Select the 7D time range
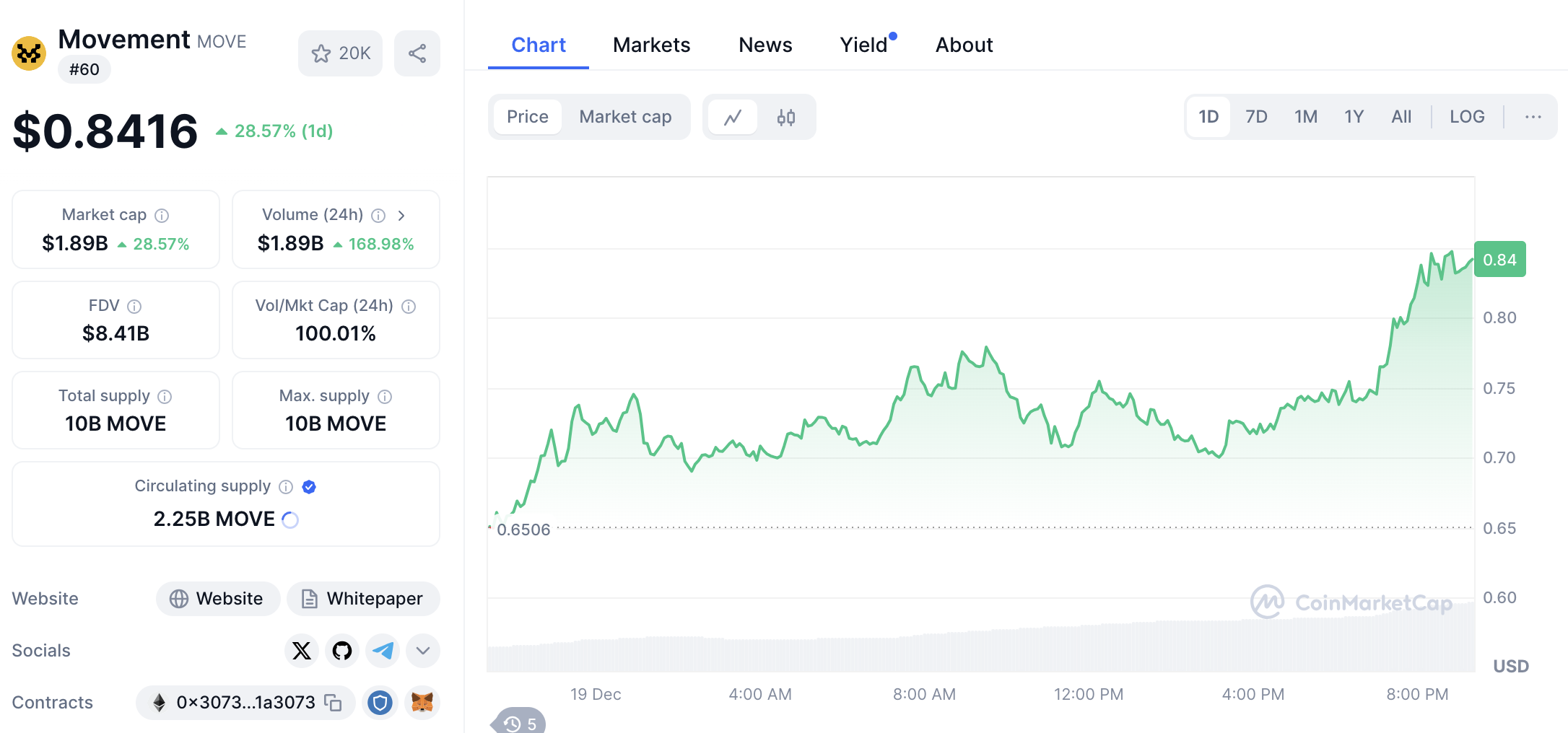 click(x=1256, y=117)
